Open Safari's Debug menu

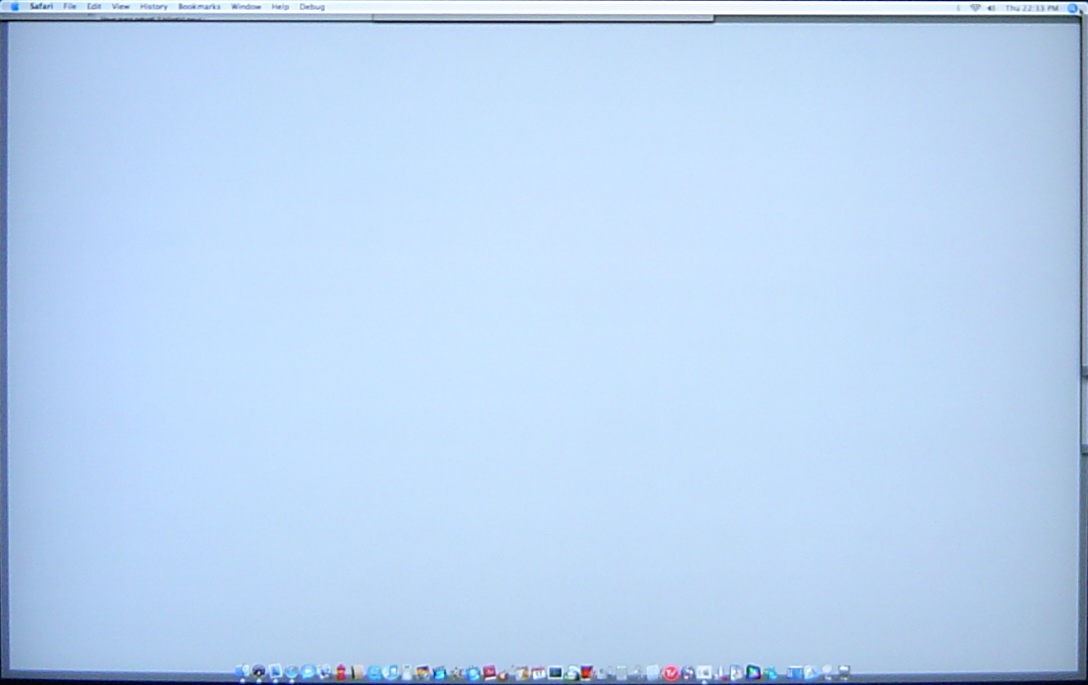point(311,7)
